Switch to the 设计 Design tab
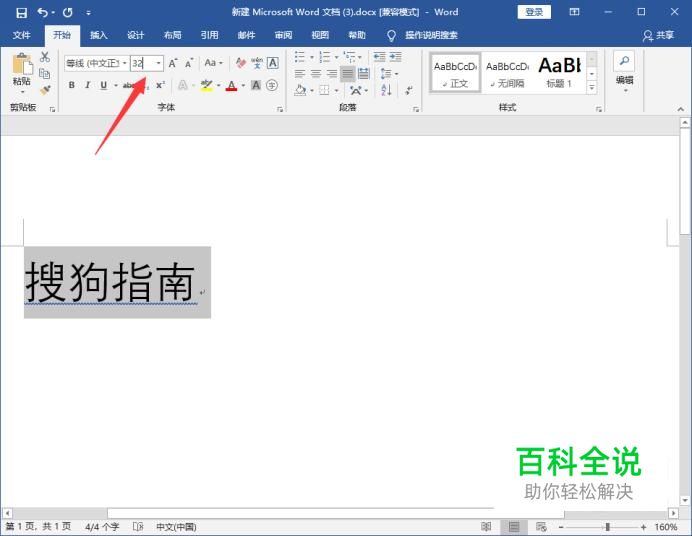This screenshot has width=692, height=536. tap(135, 35)
